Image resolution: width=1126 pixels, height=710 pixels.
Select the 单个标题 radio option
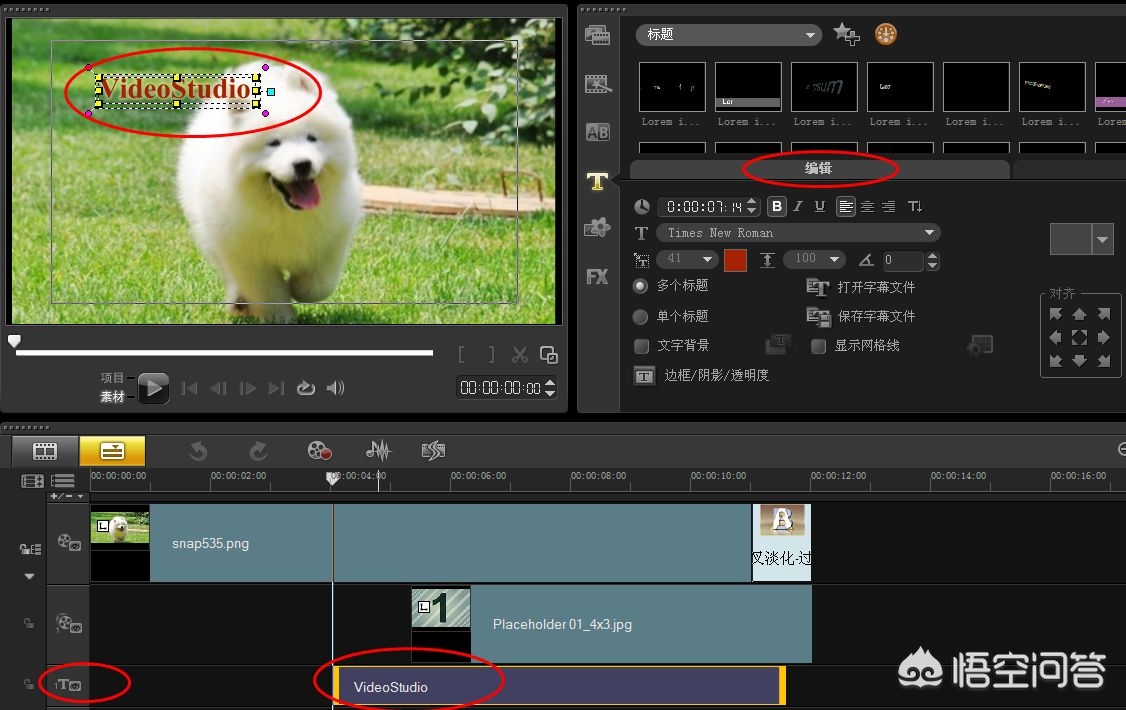(641, 317)
